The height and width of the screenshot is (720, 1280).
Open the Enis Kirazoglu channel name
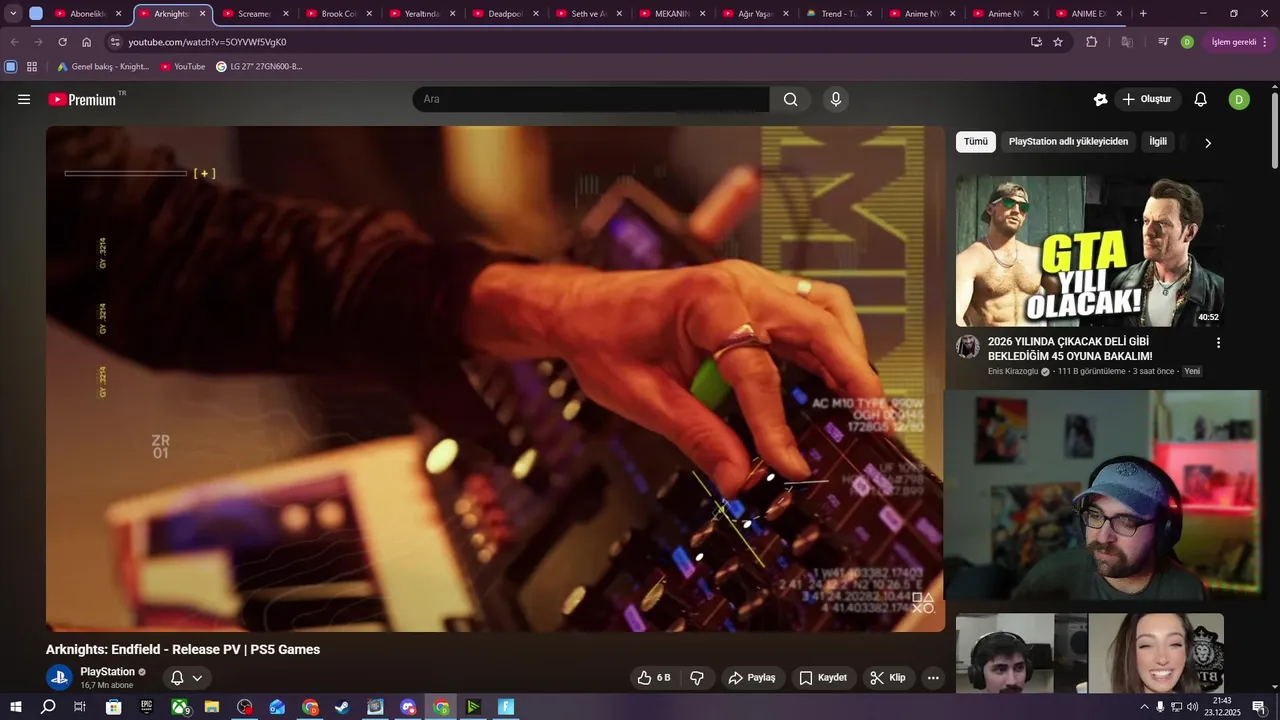click(x=1013, y=371)
